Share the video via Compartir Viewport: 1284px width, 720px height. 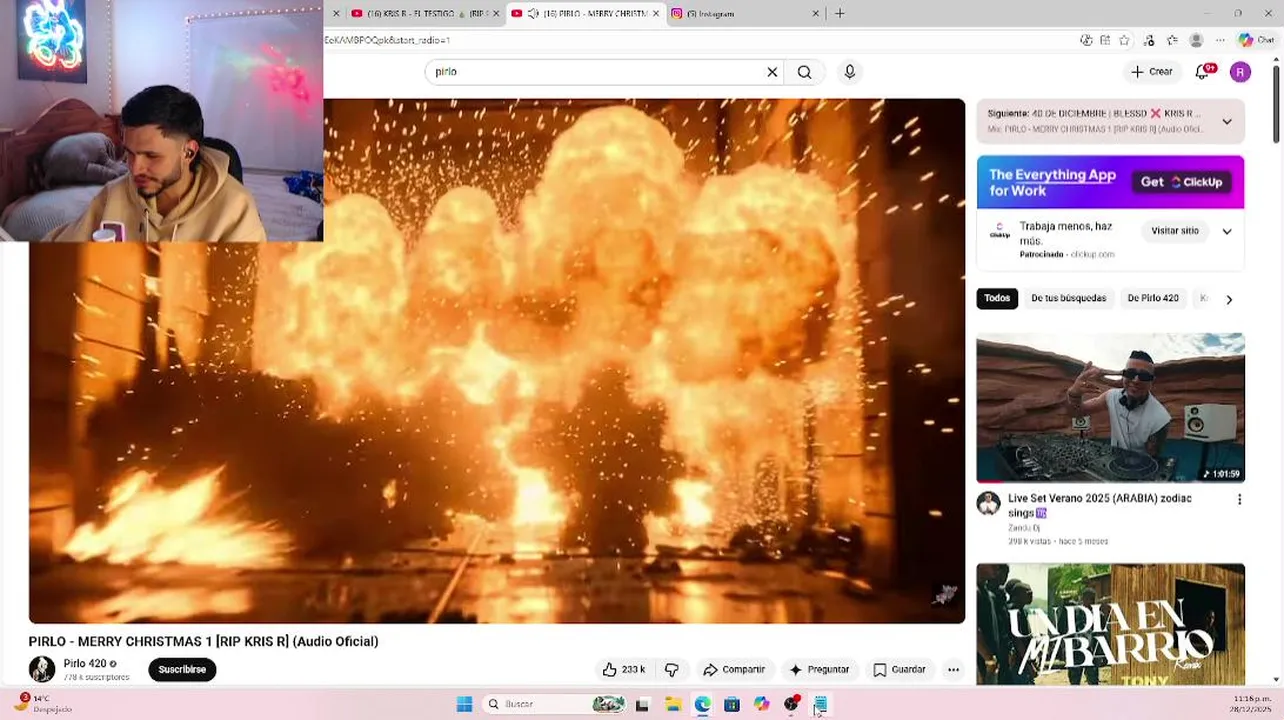734,670
